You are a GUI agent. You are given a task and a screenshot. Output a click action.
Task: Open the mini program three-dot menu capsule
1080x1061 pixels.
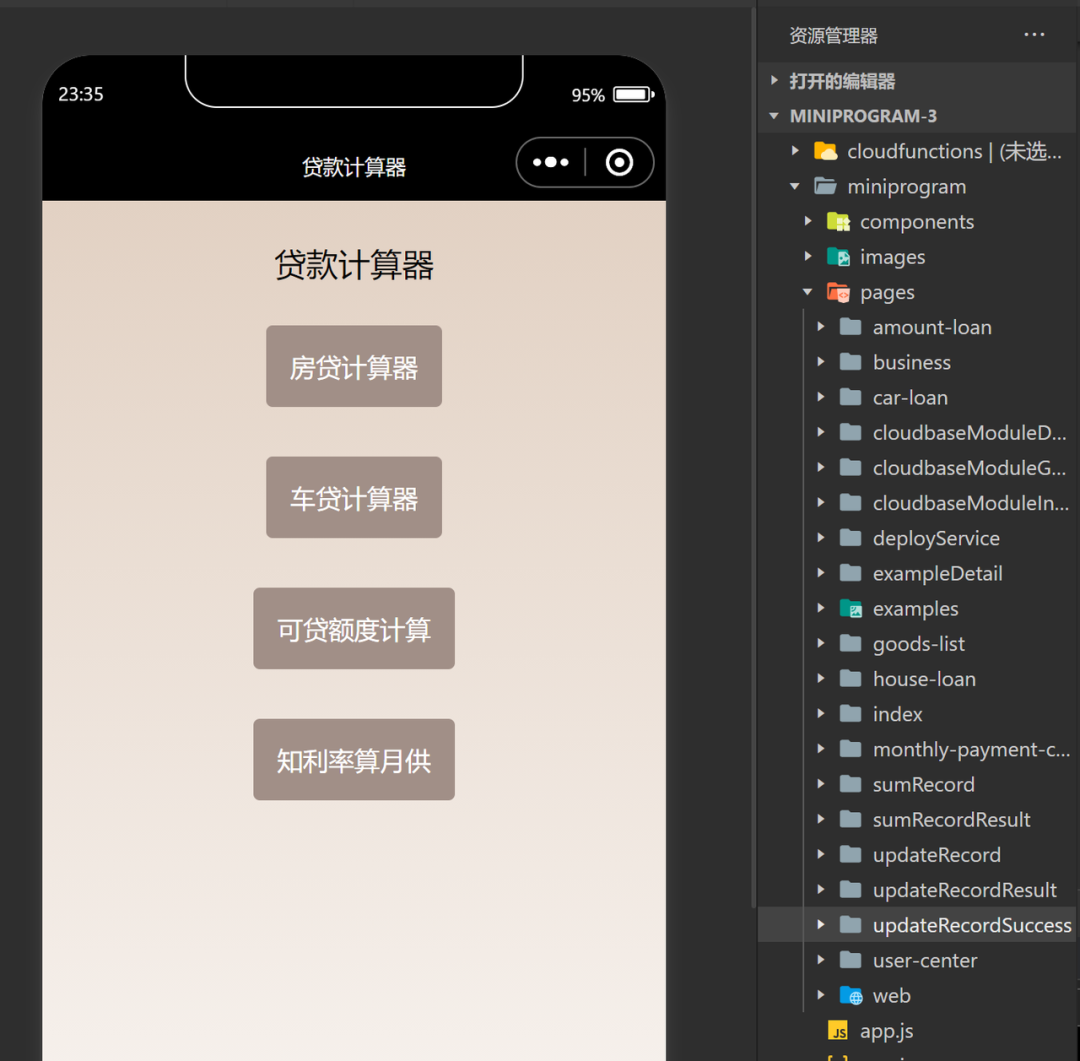[x=550, y=163]
